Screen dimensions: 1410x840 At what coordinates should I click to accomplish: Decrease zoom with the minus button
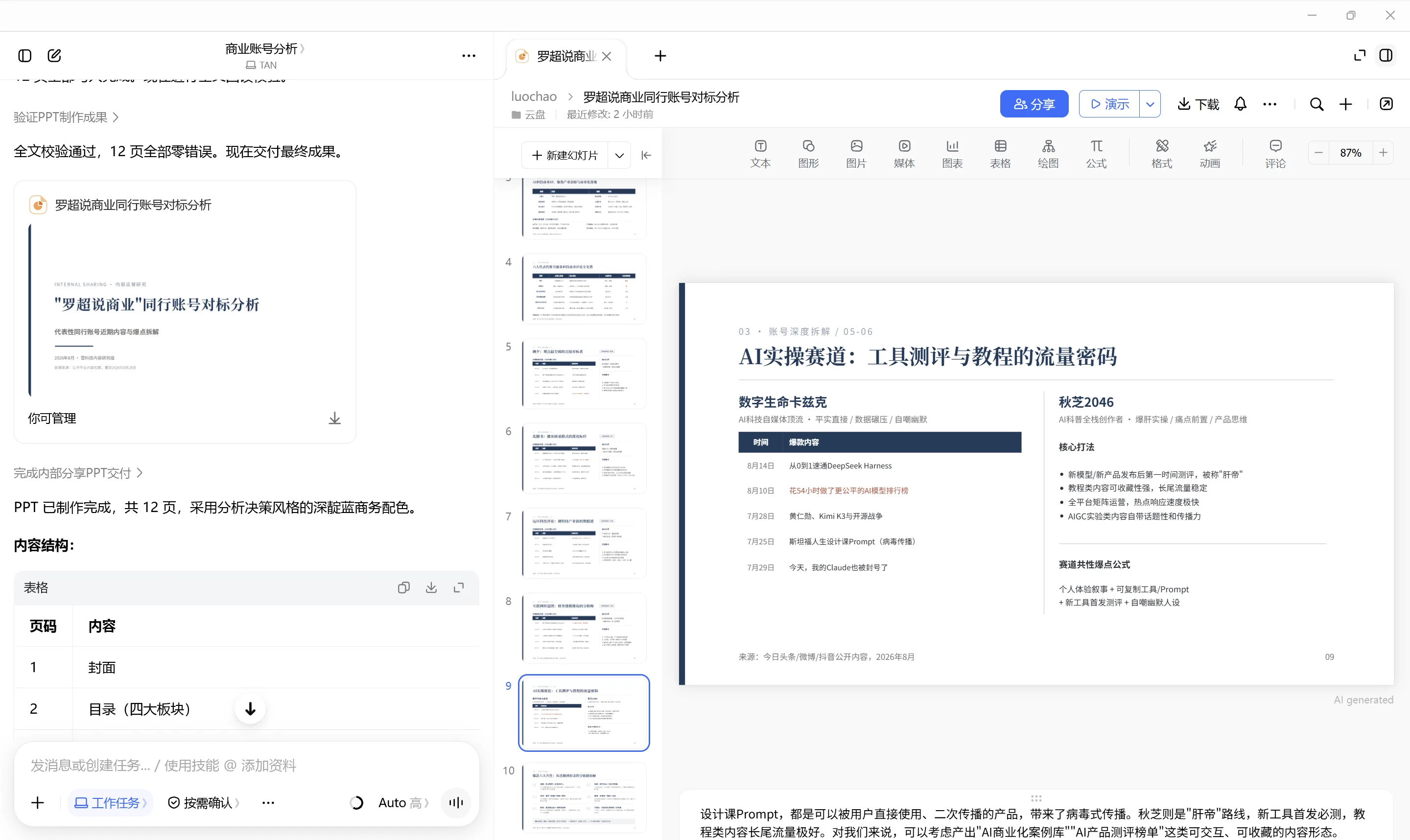pos(1318,153)
